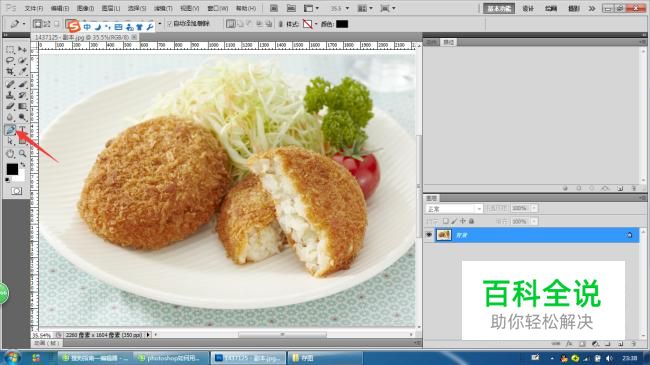Open foreground color picker

[x=12, y=169]
